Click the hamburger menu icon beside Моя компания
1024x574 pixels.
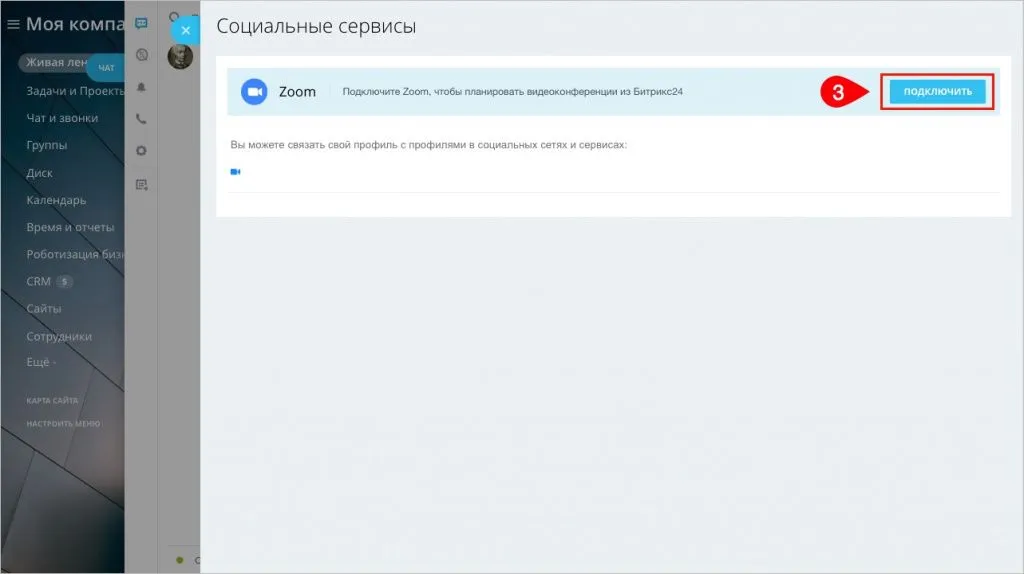coord(14,24)
